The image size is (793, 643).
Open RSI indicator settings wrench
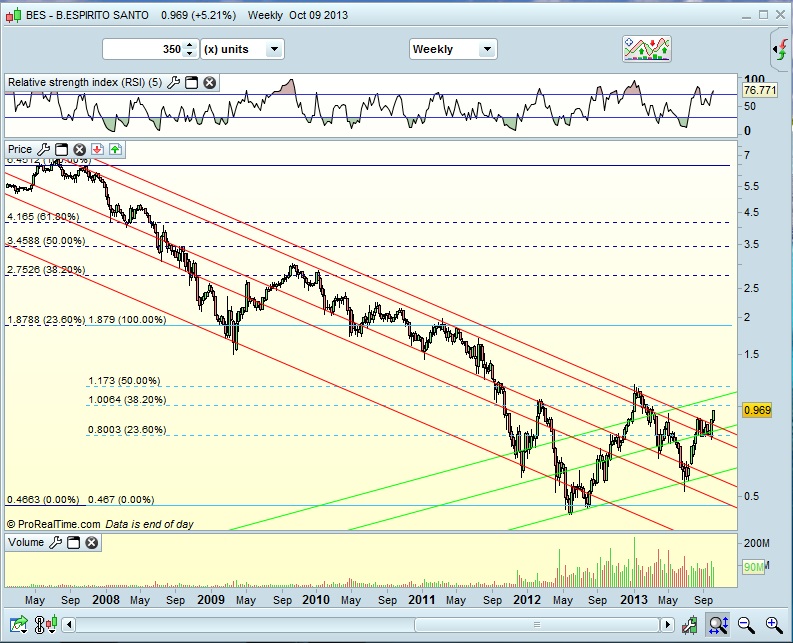coord(173,82)
